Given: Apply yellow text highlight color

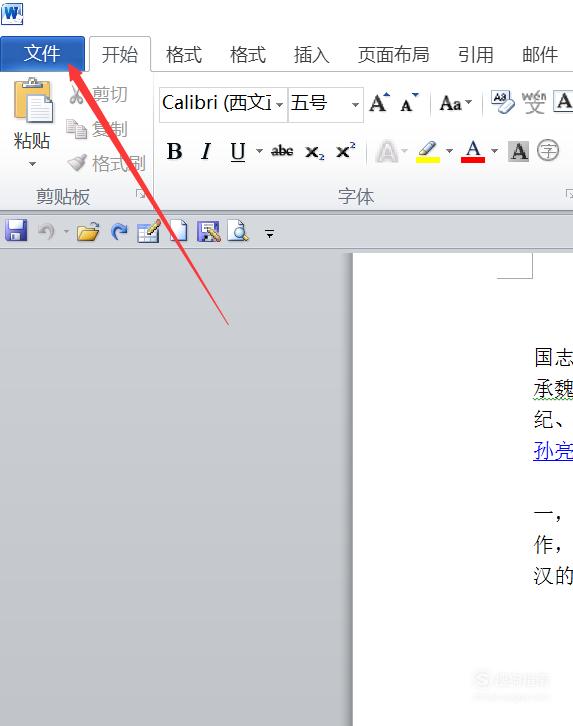Looking at the screenshot, I should coord(428,151).
